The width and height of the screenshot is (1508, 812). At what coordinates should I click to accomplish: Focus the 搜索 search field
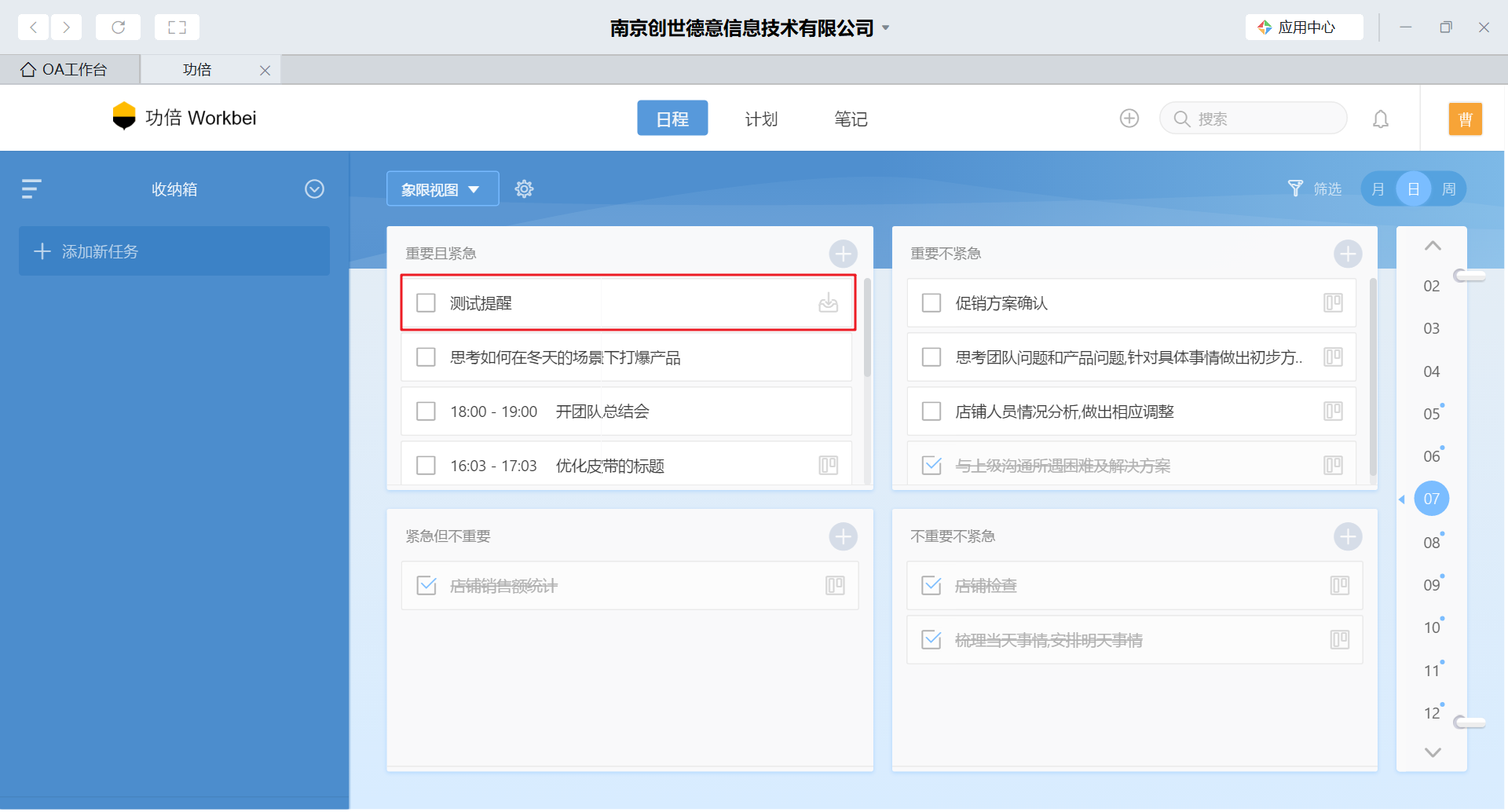point(1254,119)
